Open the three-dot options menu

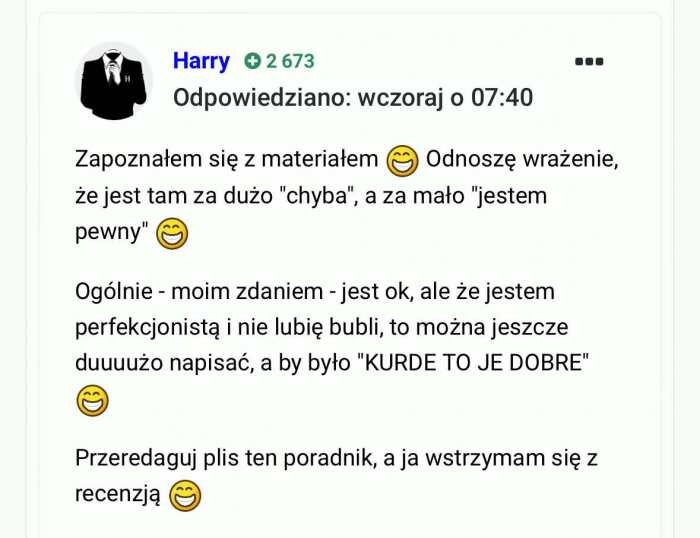point(589,61)
